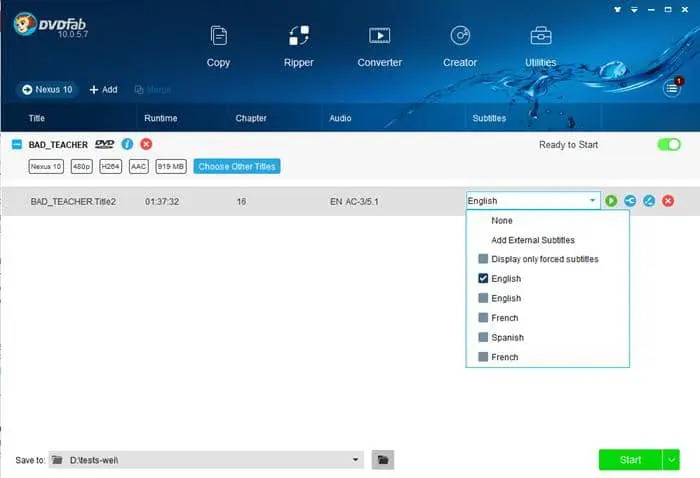Screen dimensions: 700x478
Task: Open advanced settings for Title2
Action: point(630,201)
